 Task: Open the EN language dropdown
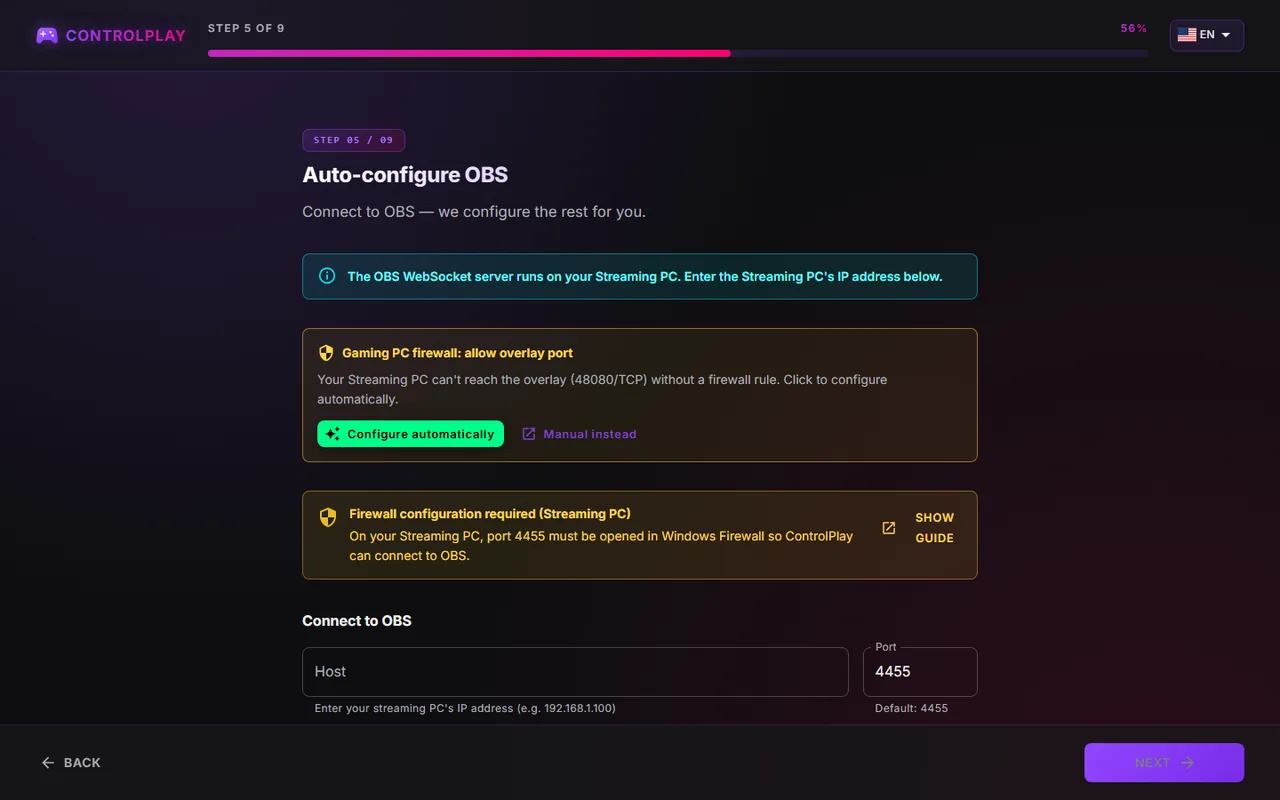pyautogui.click(x=1207, y=35)
